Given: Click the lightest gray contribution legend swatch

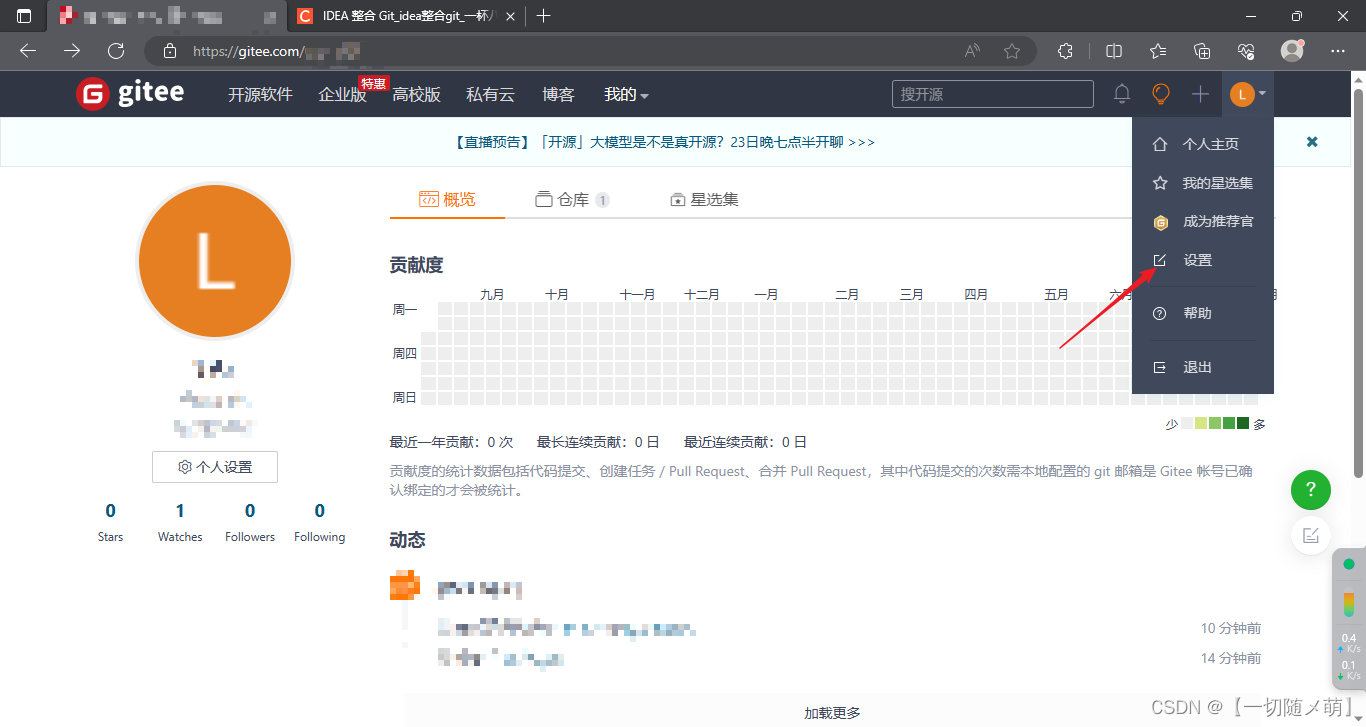Looking at the screenshot, I should coord(1187,423).
